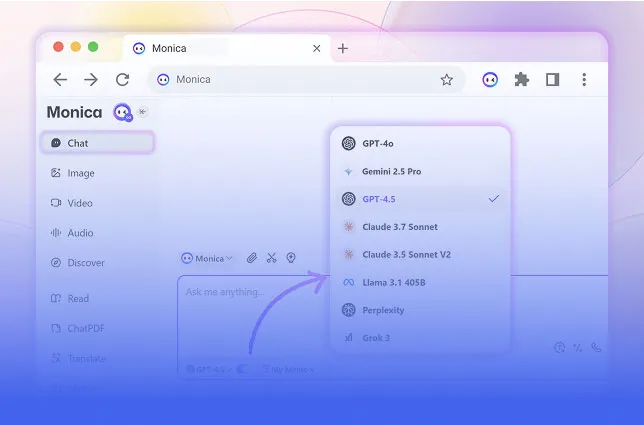The width and height of the screenshot is (644, 425).
Task: Select the checked GPT-4.5 model entry
Action: tap(420, 199)
